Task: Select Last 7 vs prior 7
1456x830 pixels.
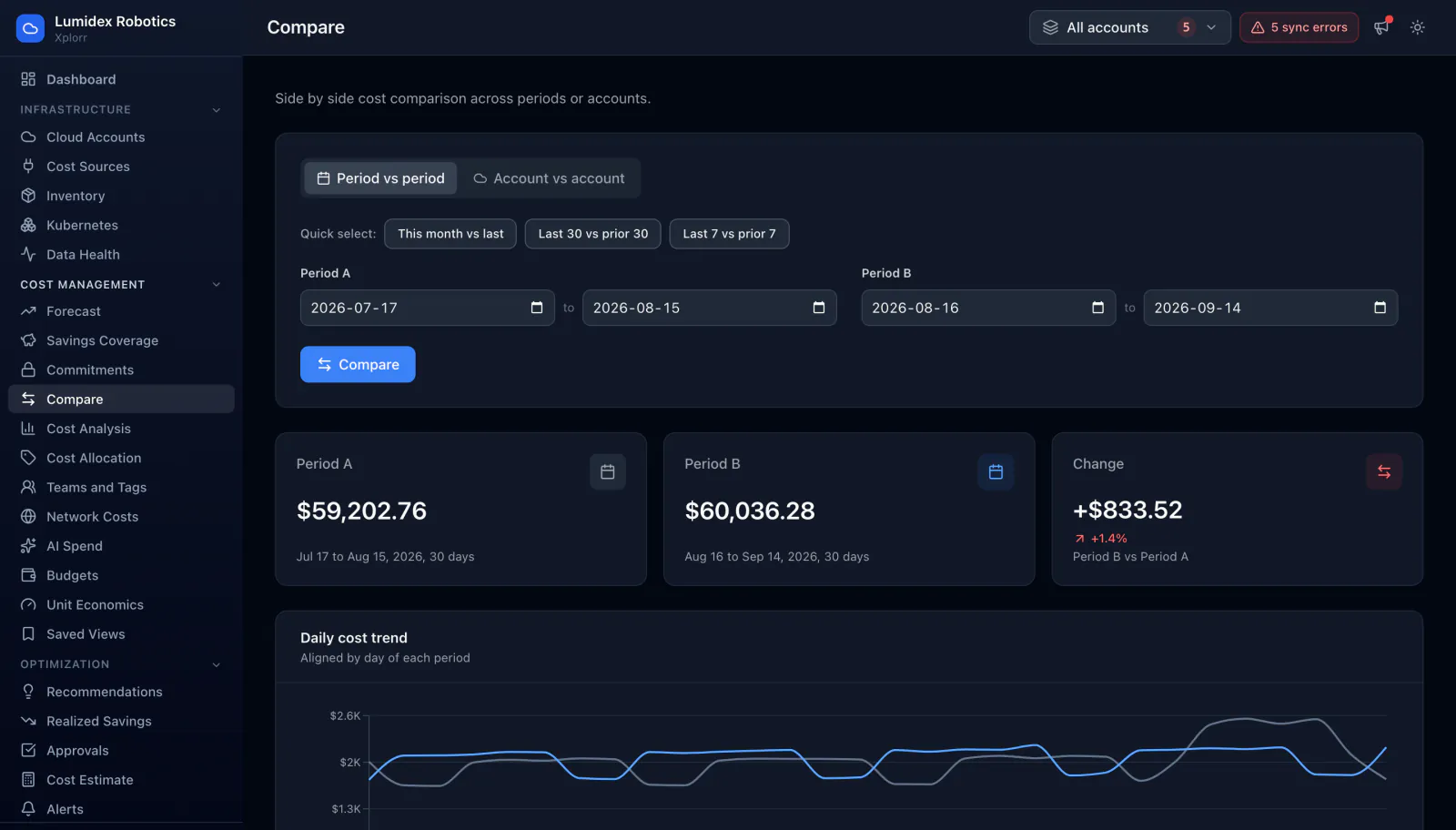Action: coord(729,234)
